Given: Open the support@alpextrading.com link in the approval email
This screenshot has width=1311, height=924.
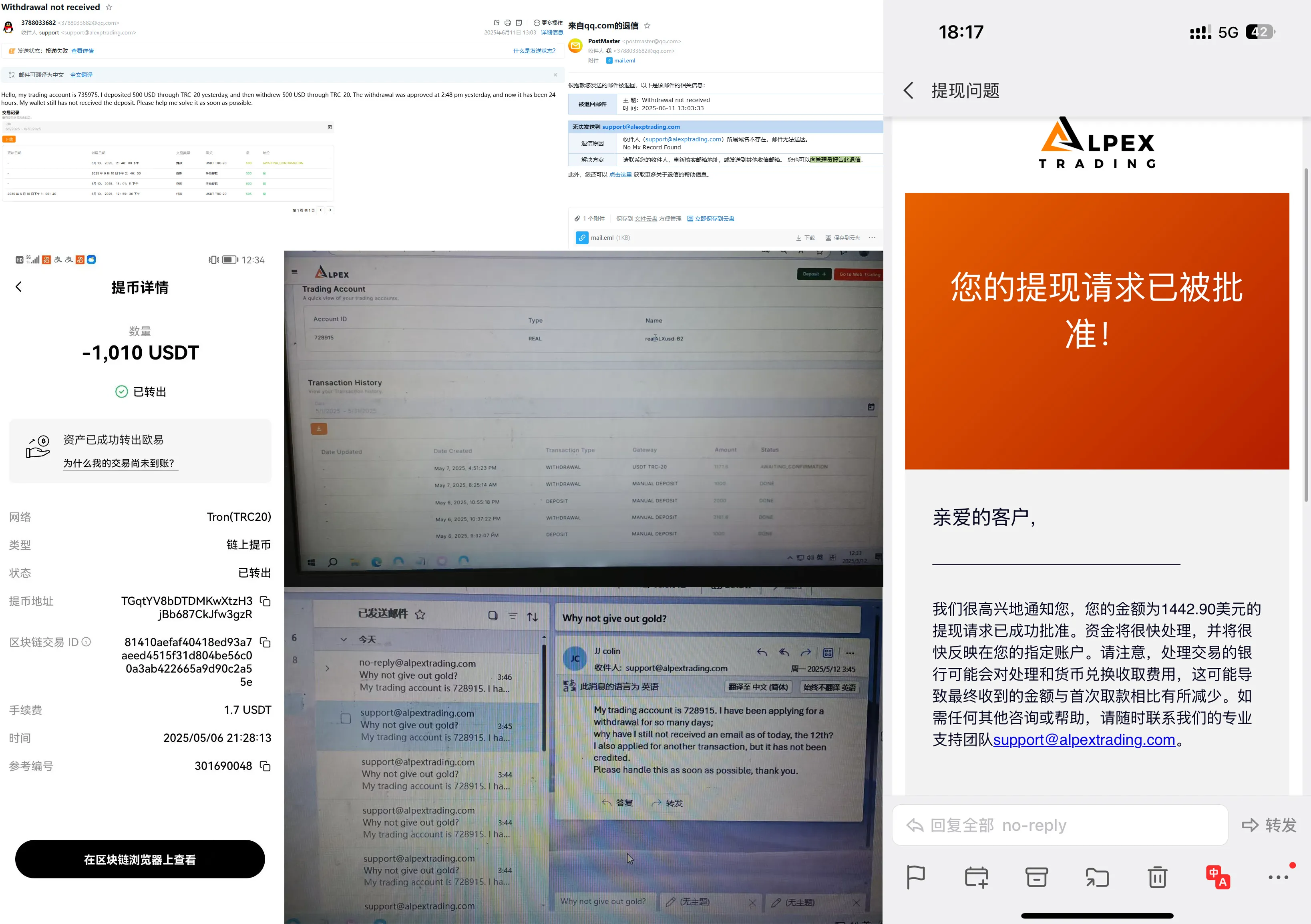Looking at the screenshot, I should coord(1084,740).
